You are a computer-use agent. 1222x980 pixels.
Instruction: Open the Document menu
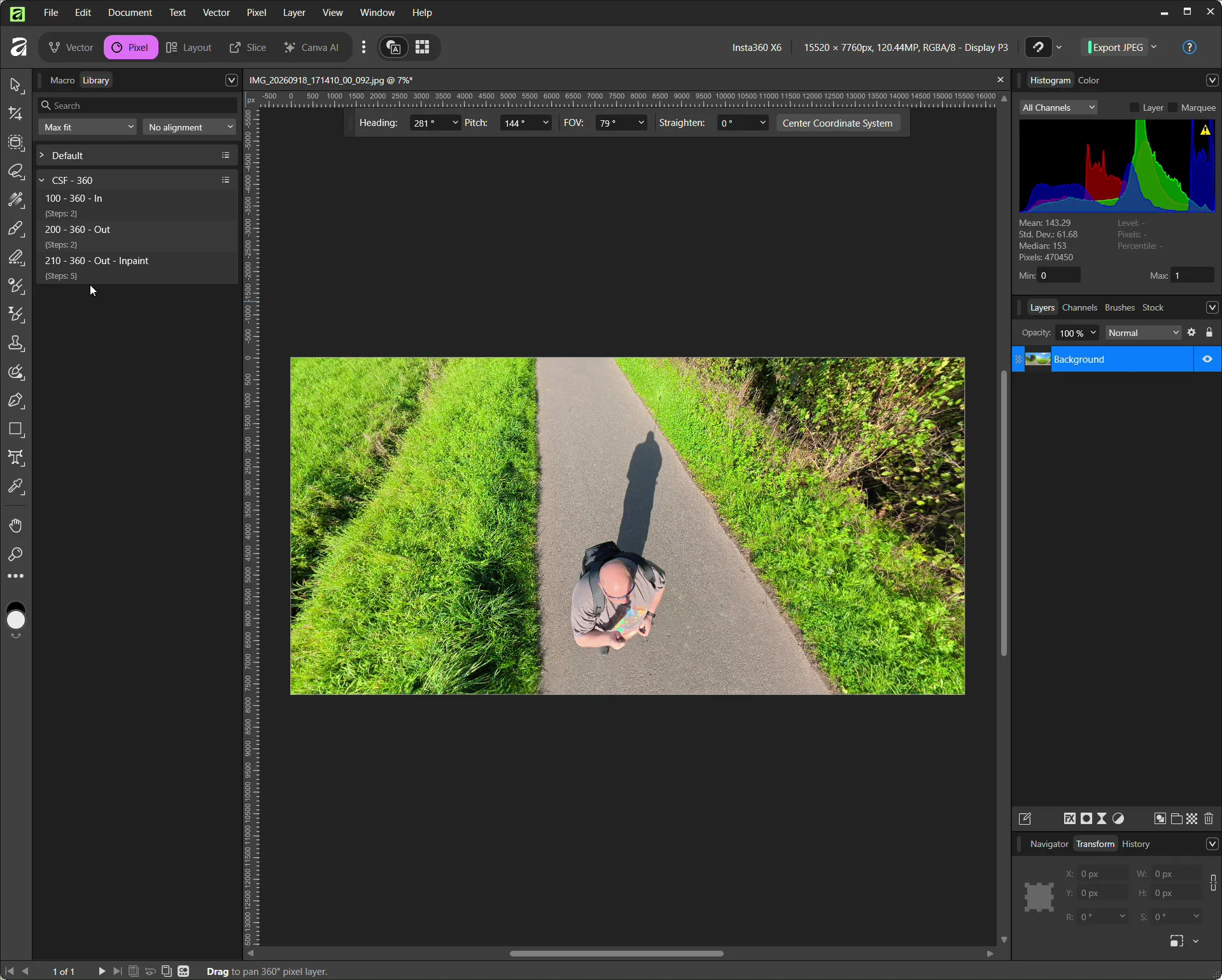130,13
